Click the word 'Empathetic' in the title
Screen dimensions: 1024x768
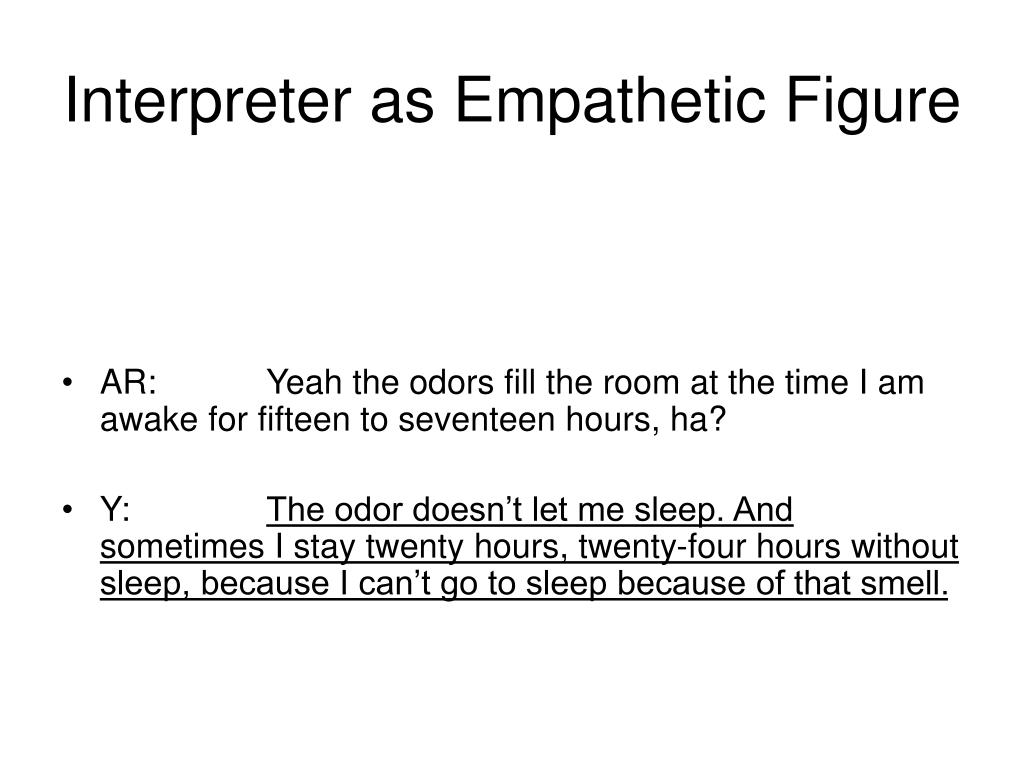610,101
